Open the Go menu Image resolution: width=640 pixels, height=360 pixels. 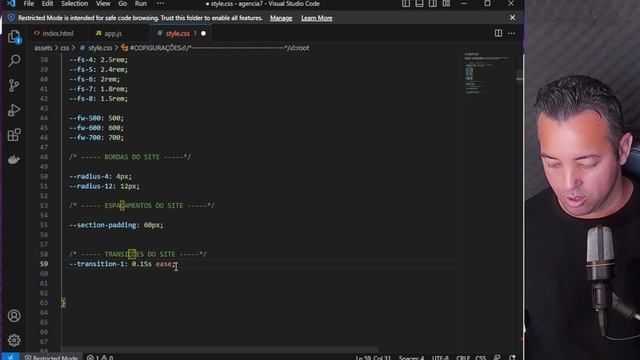(x=122, y=4)
